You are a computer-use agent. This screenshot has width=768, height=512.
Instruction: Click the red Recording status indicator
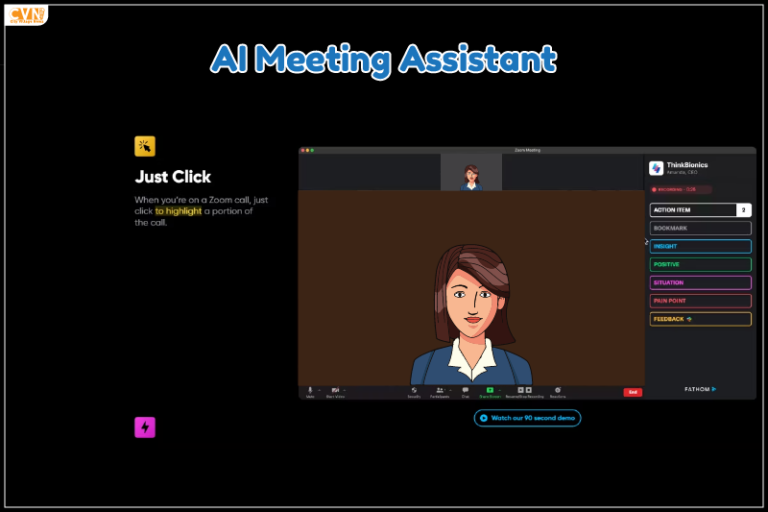point(680,189)
